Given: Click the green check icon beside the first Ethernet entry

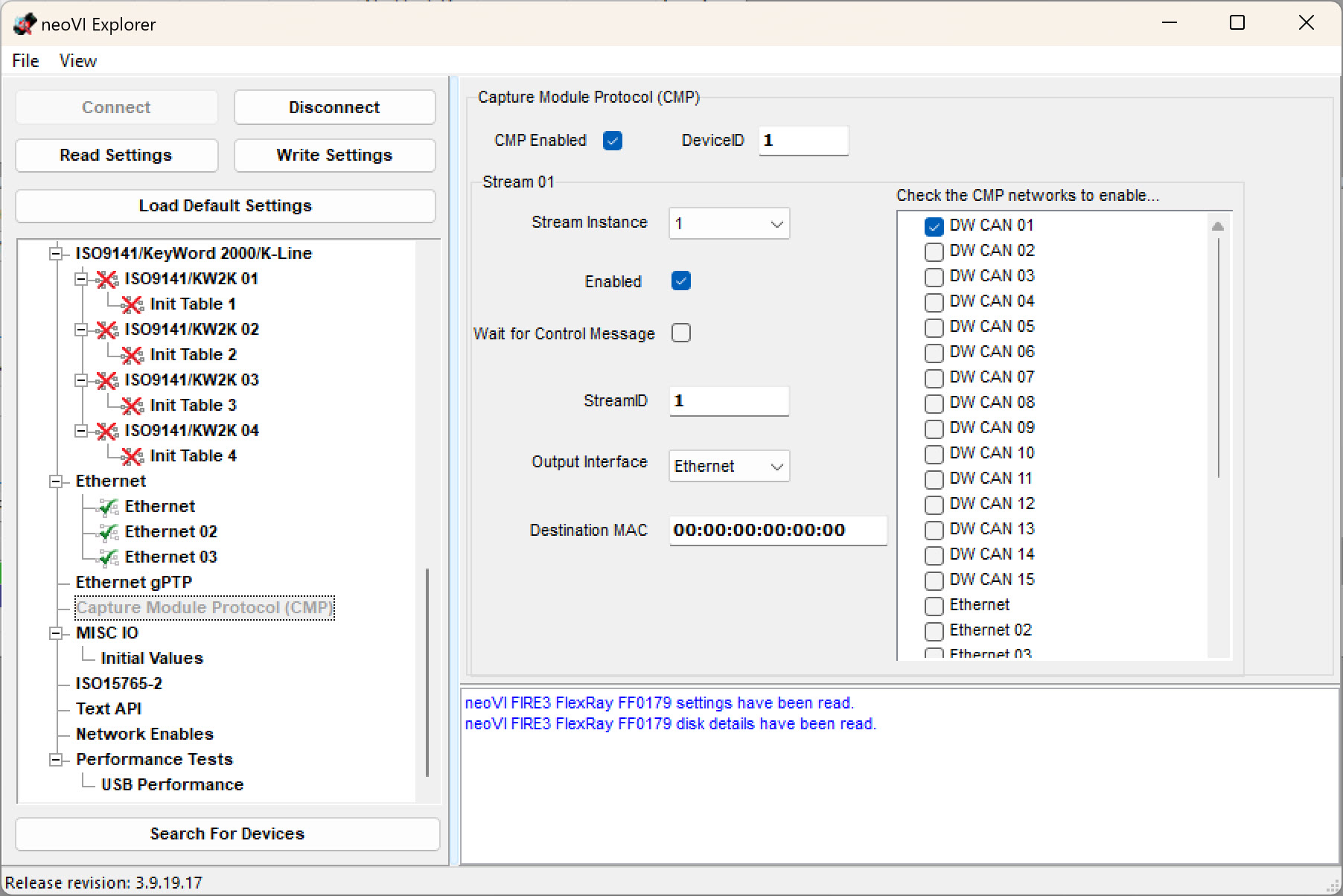Looking at the screenshot, I should [109, 507].
